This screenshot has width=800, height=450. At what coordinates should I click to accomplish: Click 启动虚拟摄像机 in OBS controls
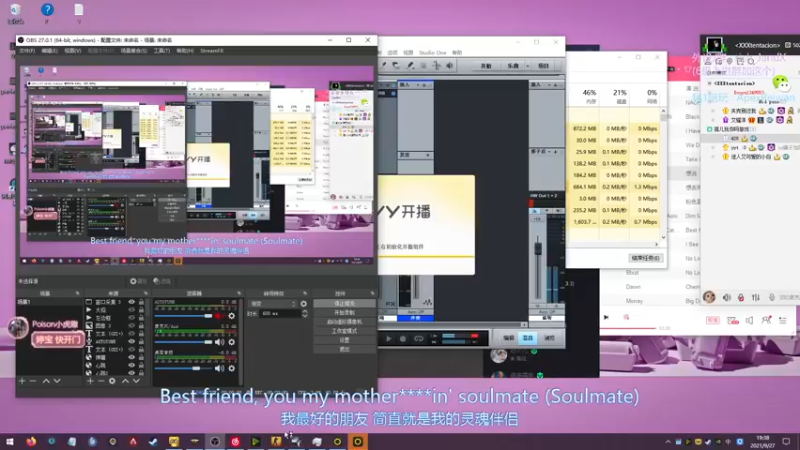click(344, 322)
